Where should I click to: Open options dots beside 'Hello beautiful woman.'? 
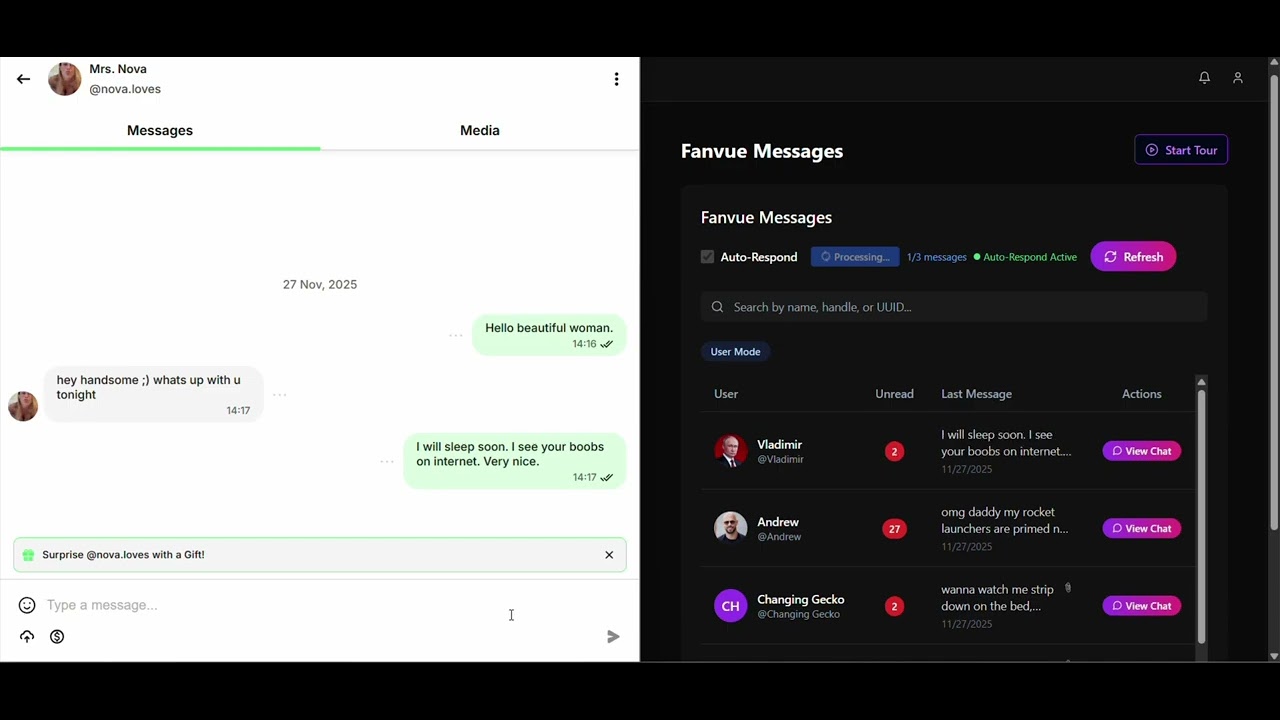click(x=456, y=335)
